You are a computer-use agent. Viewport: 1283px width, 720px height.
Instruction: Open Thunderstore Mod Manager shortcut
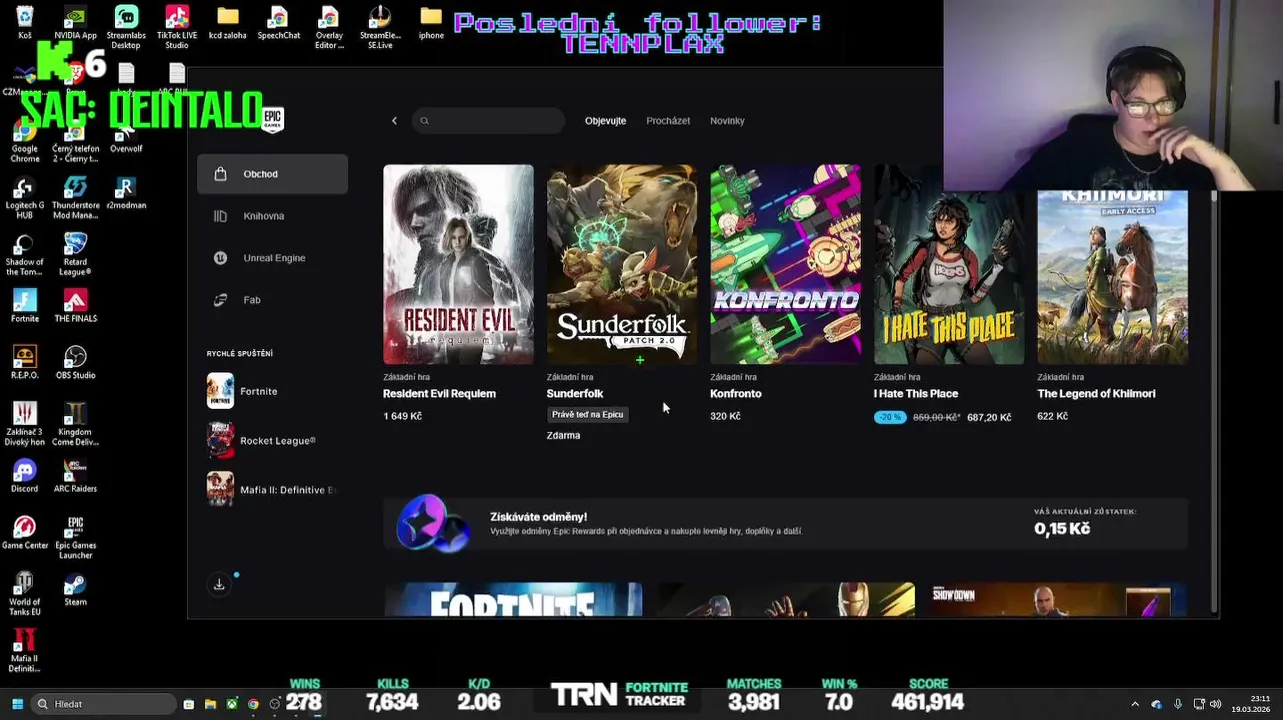point(75,197)
